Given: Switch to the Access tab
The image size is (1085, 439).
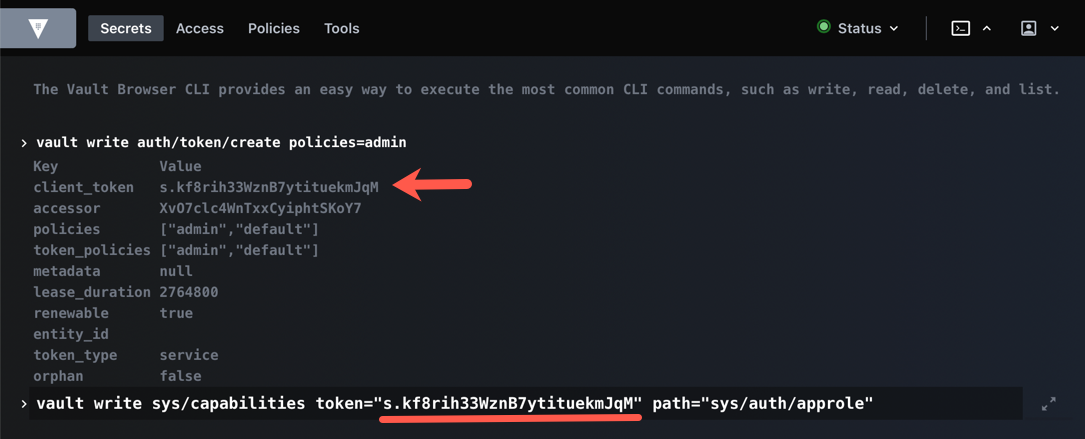Looking at the screenshot, I should click(x=200, y=28).
